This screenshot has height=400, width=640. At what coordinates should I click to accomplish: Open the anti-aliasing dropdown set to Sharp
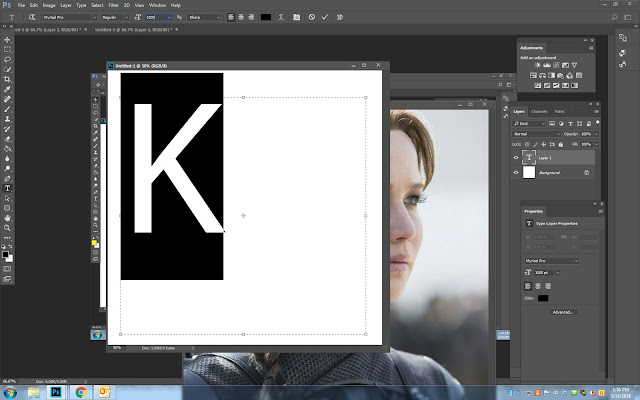click(204, 17)
